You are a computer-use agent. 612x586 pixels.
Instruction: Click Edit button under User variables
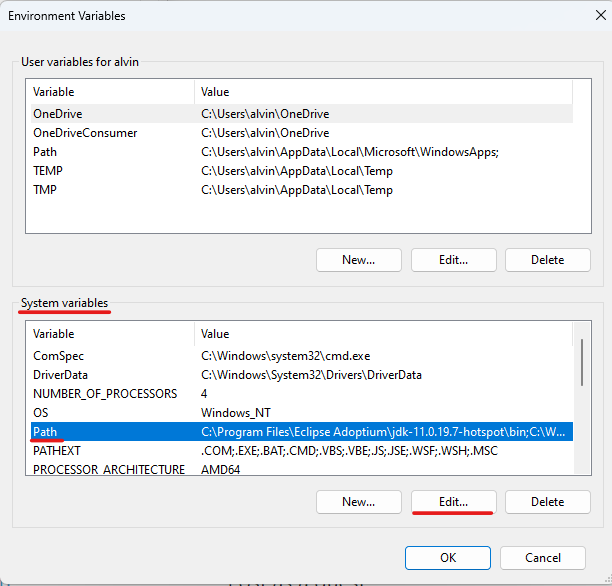pos(453,260)
